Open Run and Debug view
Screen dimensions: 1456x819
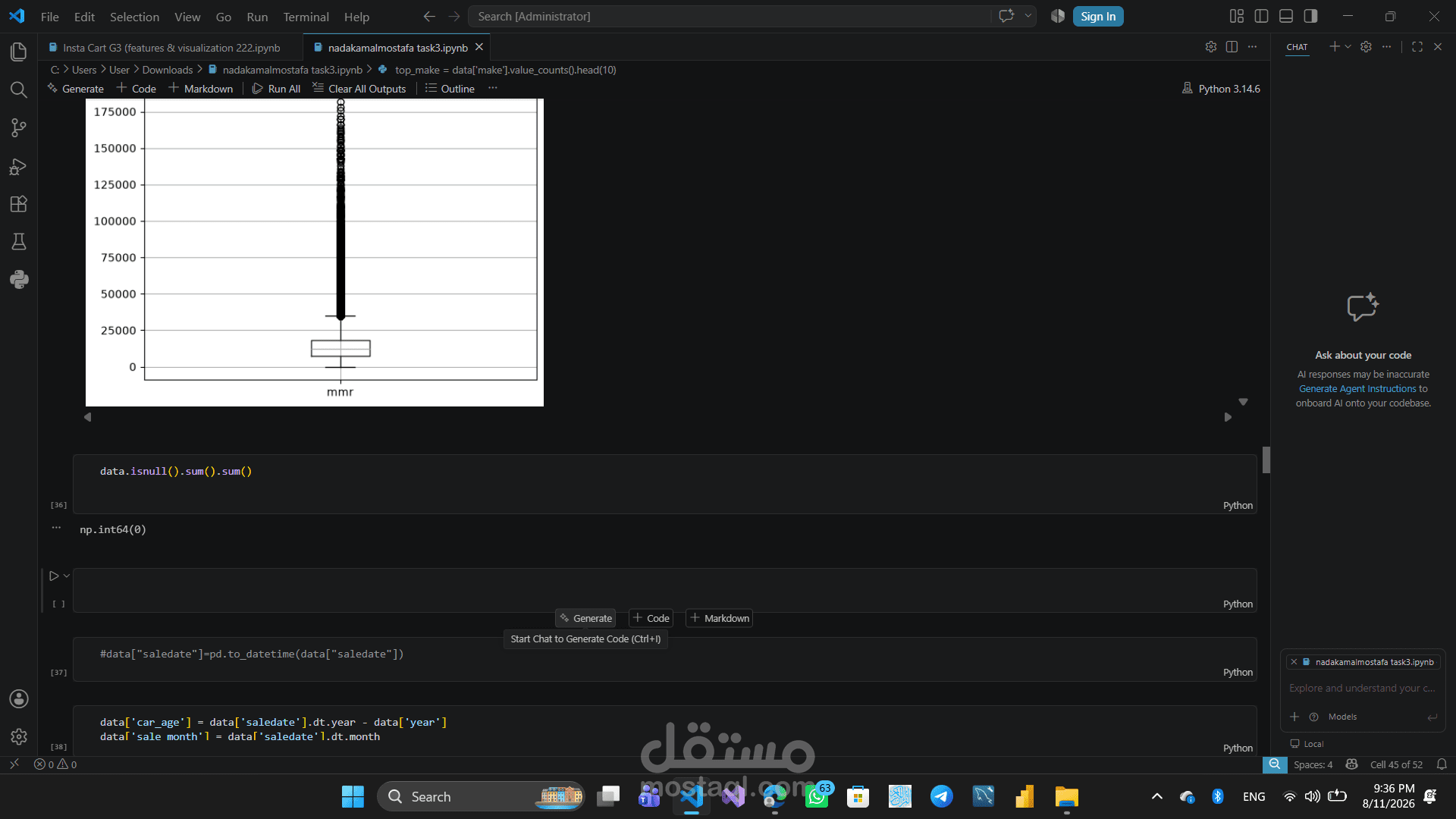point(19,166)
